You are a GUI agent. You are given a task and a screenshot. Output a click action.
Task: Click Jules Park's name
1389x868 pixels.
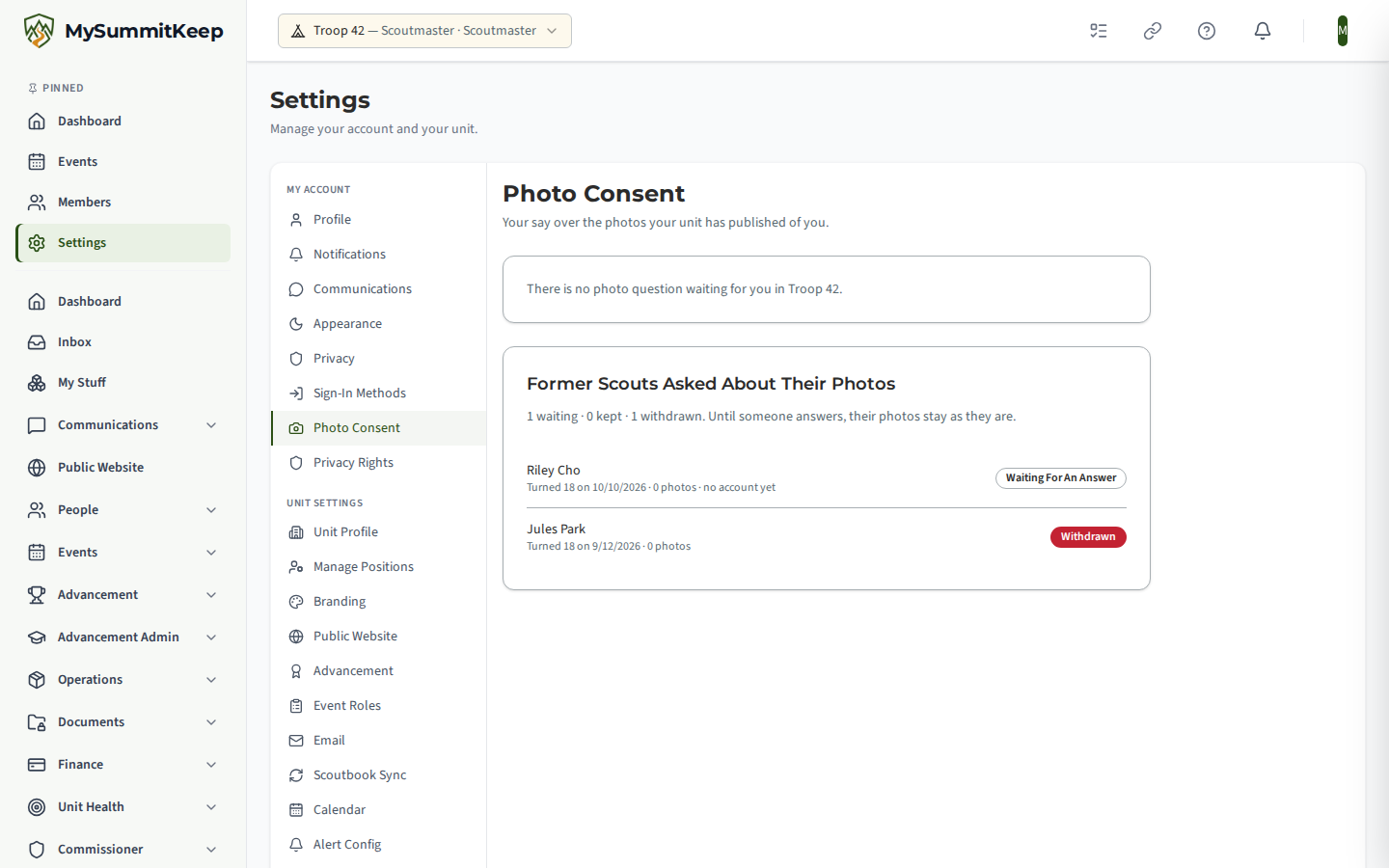tap(556, 529)
